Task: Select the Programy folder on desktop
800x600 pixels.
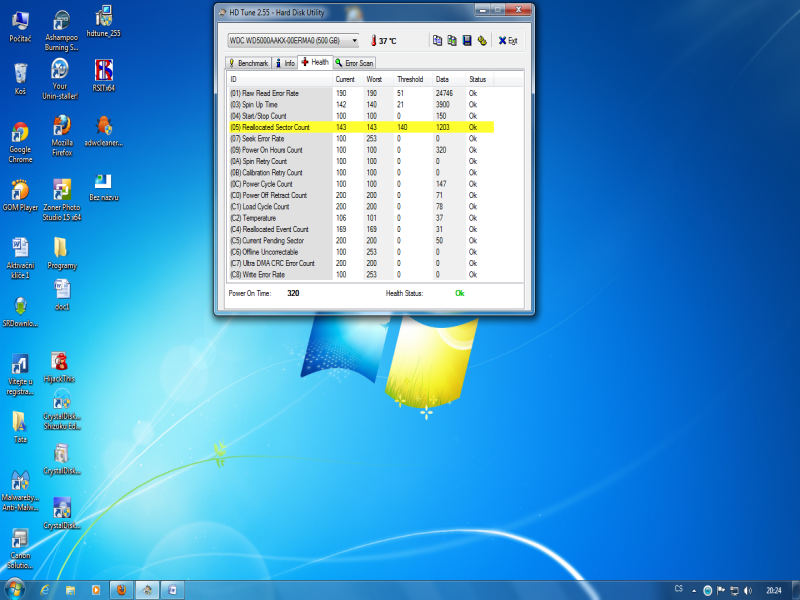Action: pos(62,254)
